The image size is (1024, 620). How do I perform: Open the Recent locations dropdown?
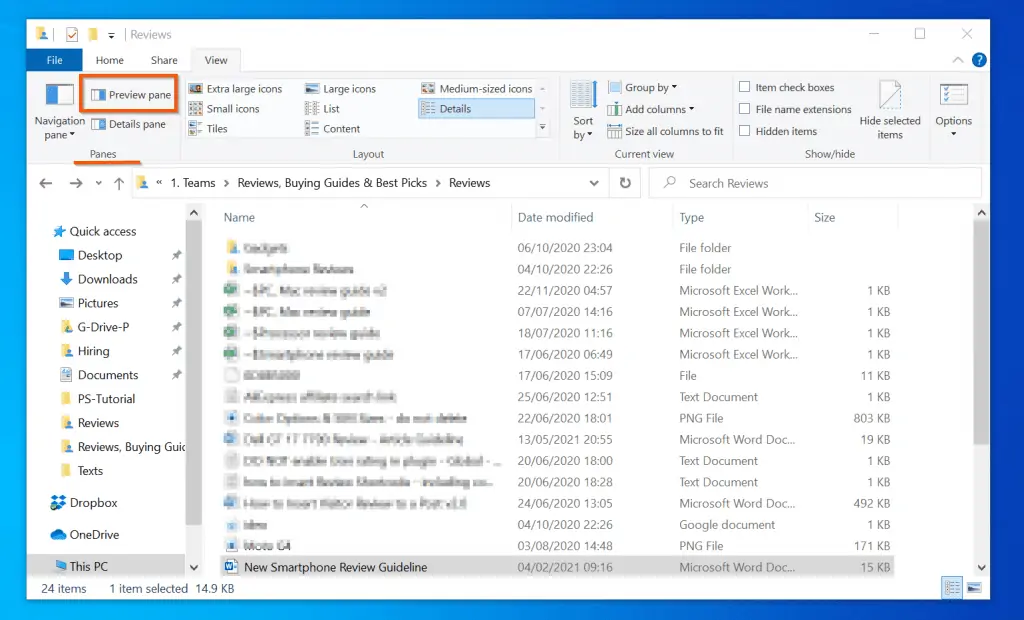[x=99, y=184]
